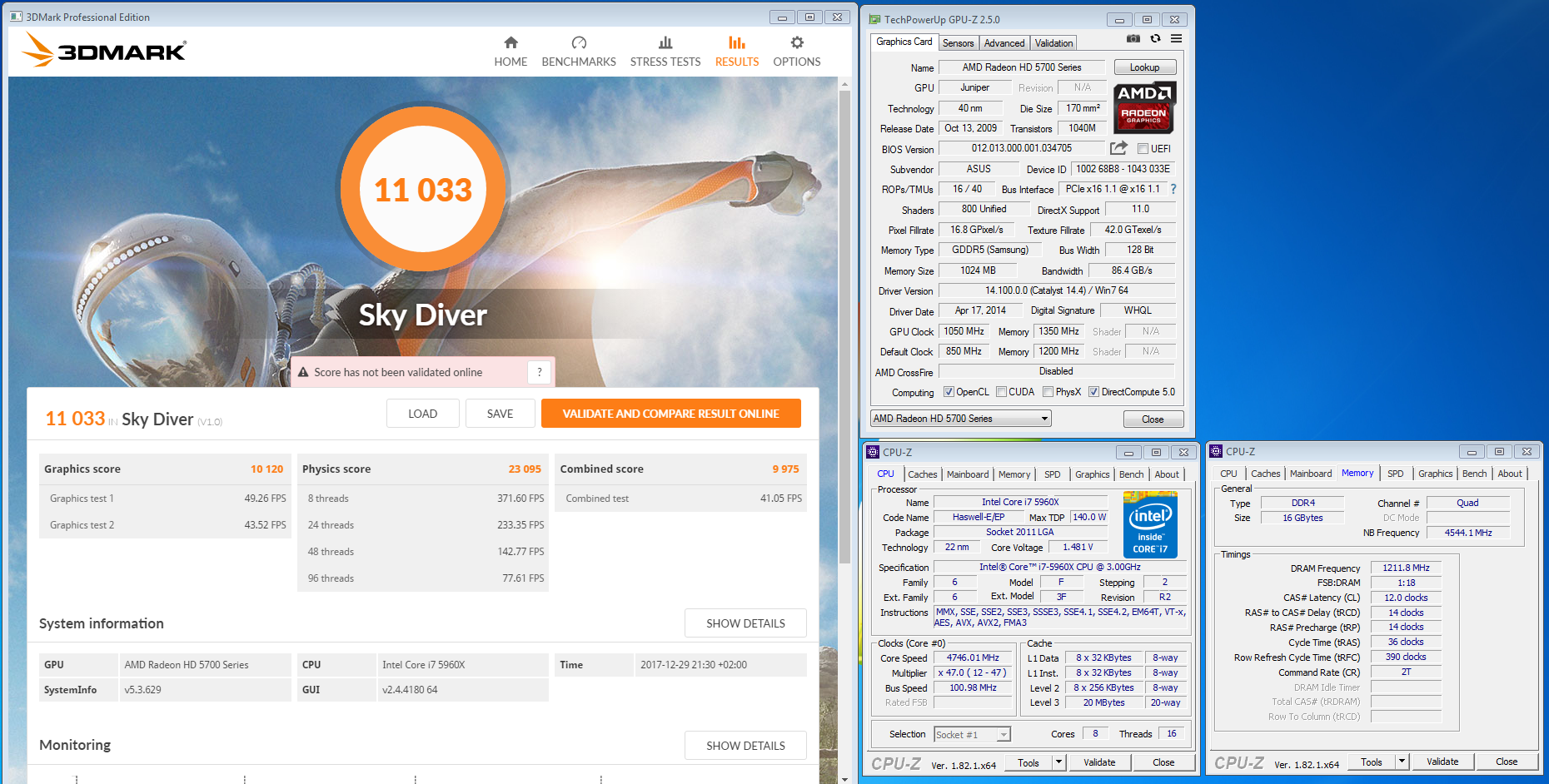Image resolution: width=1549 pixels, height=784 pixels.
Task: Open Options gear icon
Action: 797,42
